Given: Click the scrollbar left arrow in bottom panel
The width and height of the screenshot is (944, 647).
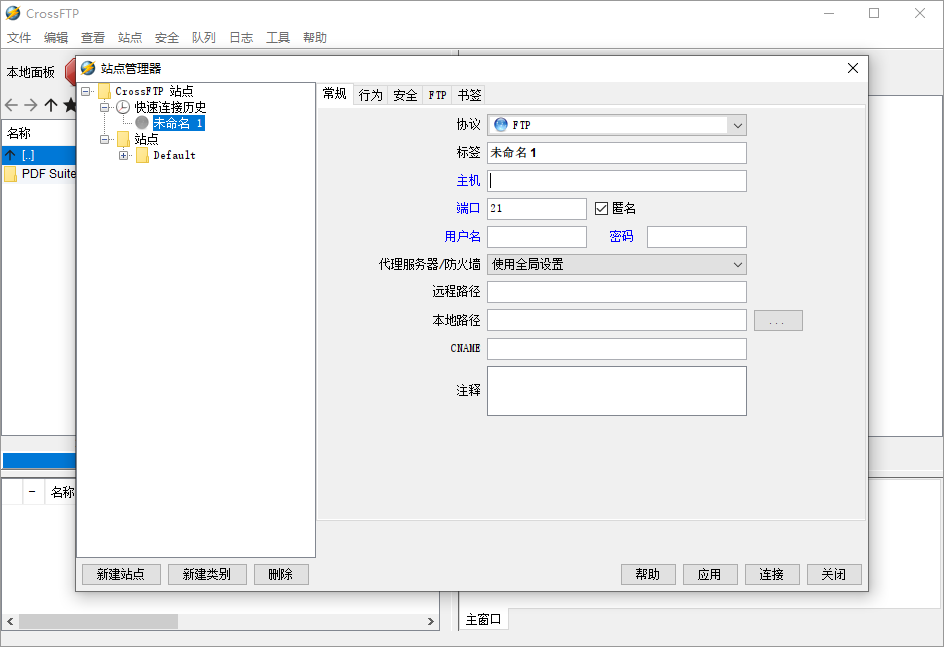Looking at the screenshot, I should coord(10,621).
